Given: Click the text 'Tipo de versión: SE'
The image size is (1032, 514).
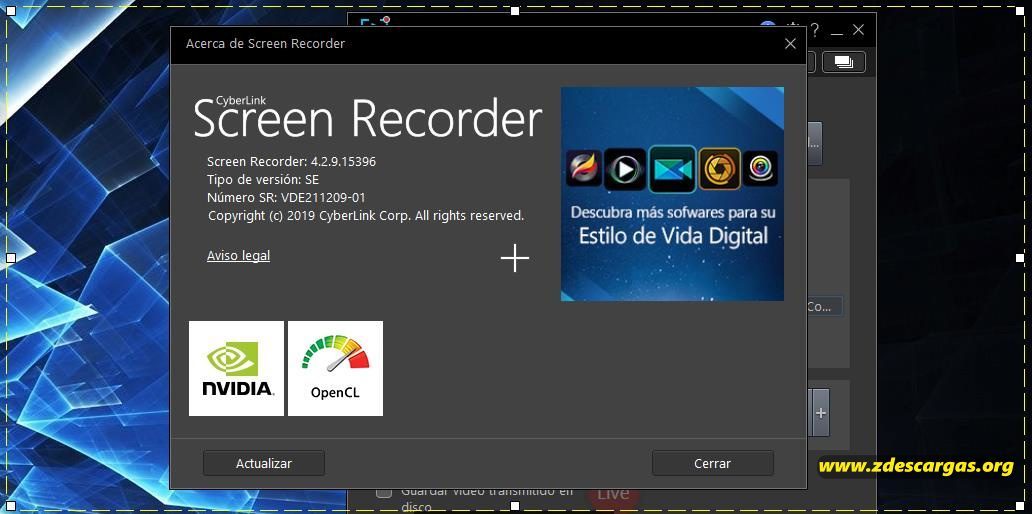Looking at the screenshot, I should click(x=263, y=179).
